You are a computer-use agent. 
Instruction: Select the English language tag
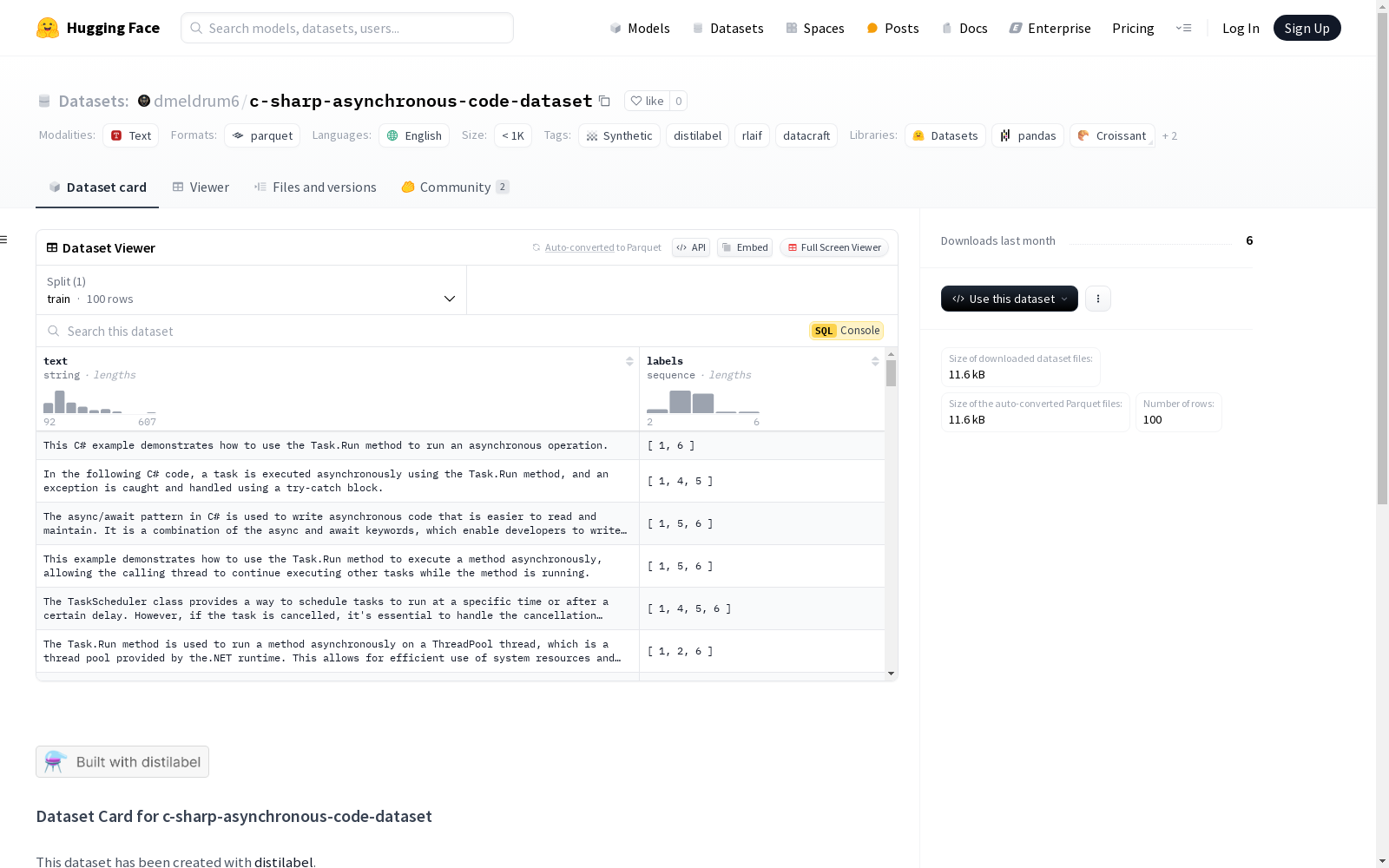click(414, 135)
